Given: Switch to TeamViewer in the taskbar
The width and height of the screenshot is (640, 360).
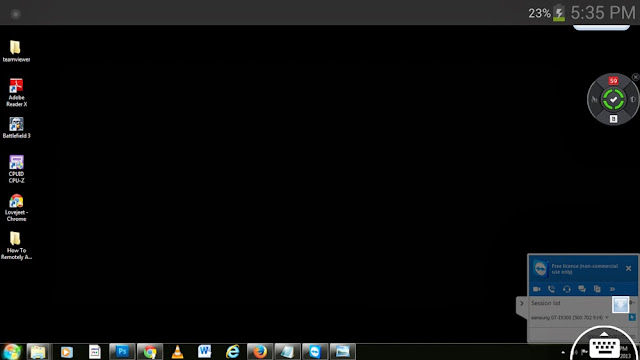Looking at the screenshot, I should coord(315,352).
